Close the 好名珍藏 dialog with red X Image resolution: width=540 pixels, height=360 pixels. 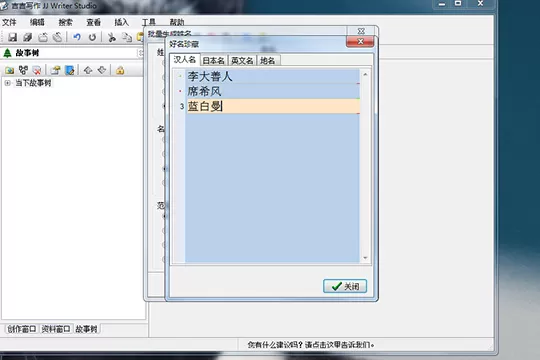360,42
